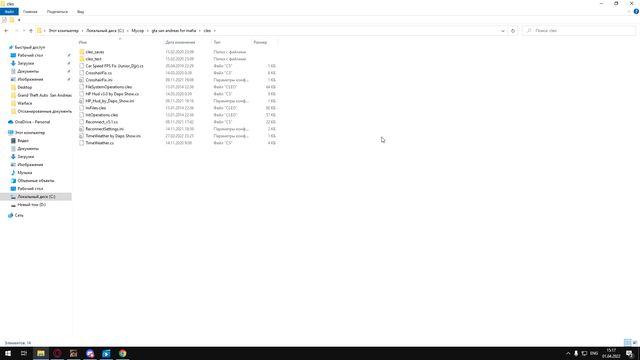
Task: Click Мусор in the address breadcrumb
Action: tap(138, 31)
